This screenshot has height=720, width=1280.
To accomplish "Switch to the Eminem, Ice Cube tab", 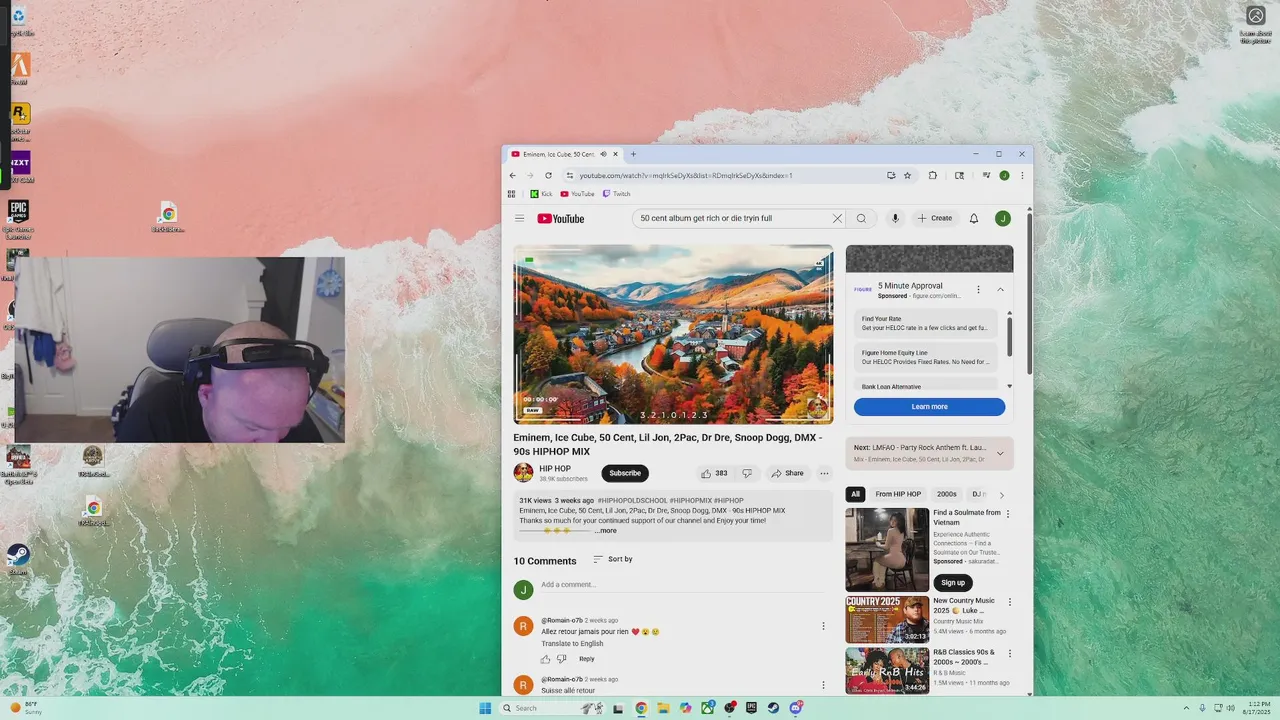I will 560,154.
